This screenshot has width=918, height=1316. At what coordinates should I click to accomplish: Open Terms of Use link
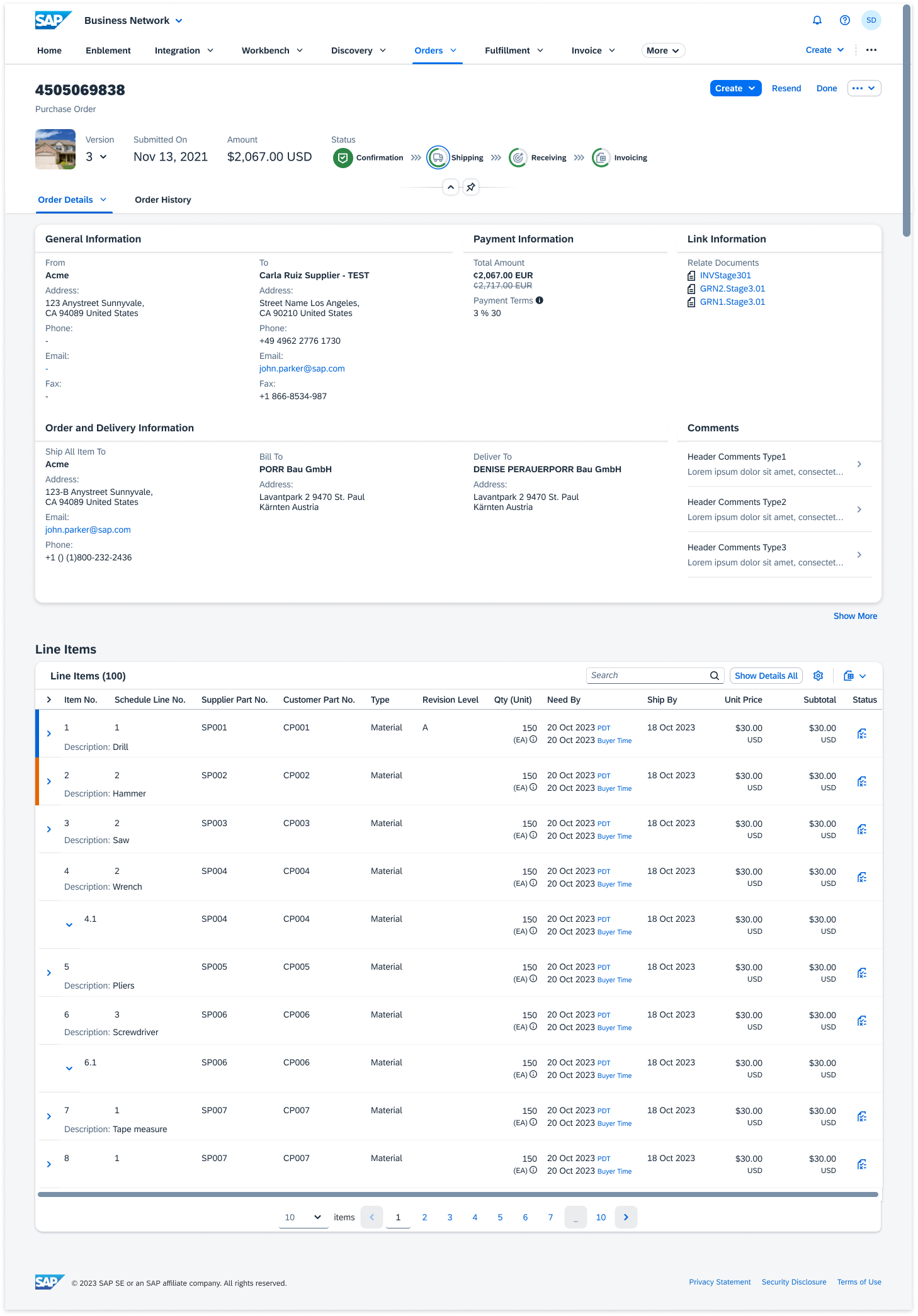859,1282
